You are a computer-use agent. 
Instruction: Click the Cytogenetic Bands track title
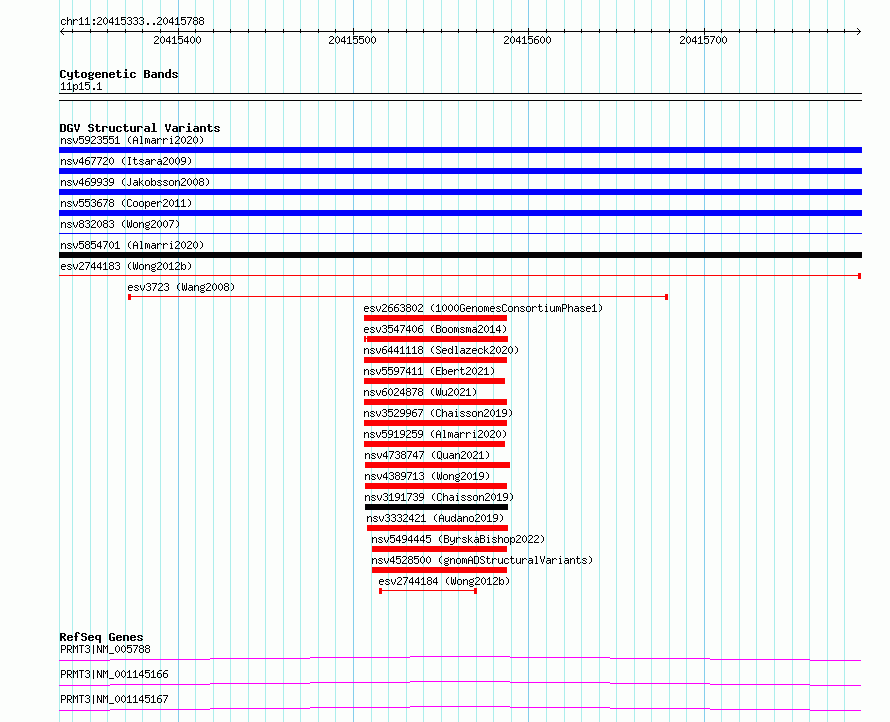[119, 74]
